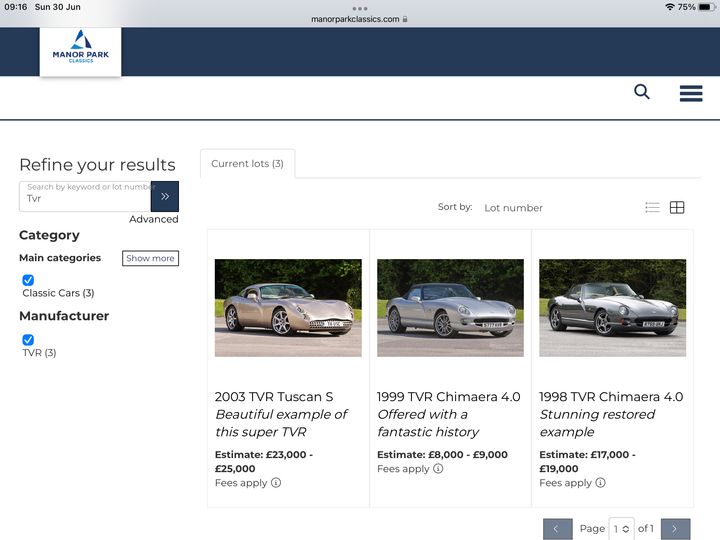
Task: Click the 'Estimate: £23,000 - £25,000' text
Action: (264, 461)
